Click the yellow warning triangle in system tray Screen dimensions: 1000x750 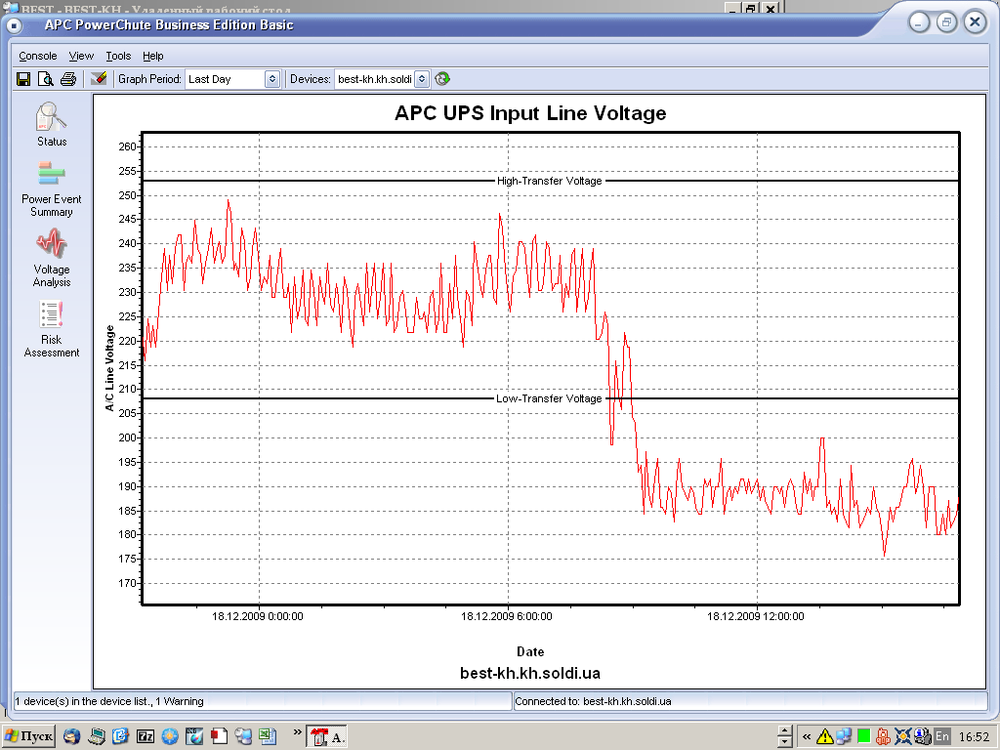tap(823, 737)
